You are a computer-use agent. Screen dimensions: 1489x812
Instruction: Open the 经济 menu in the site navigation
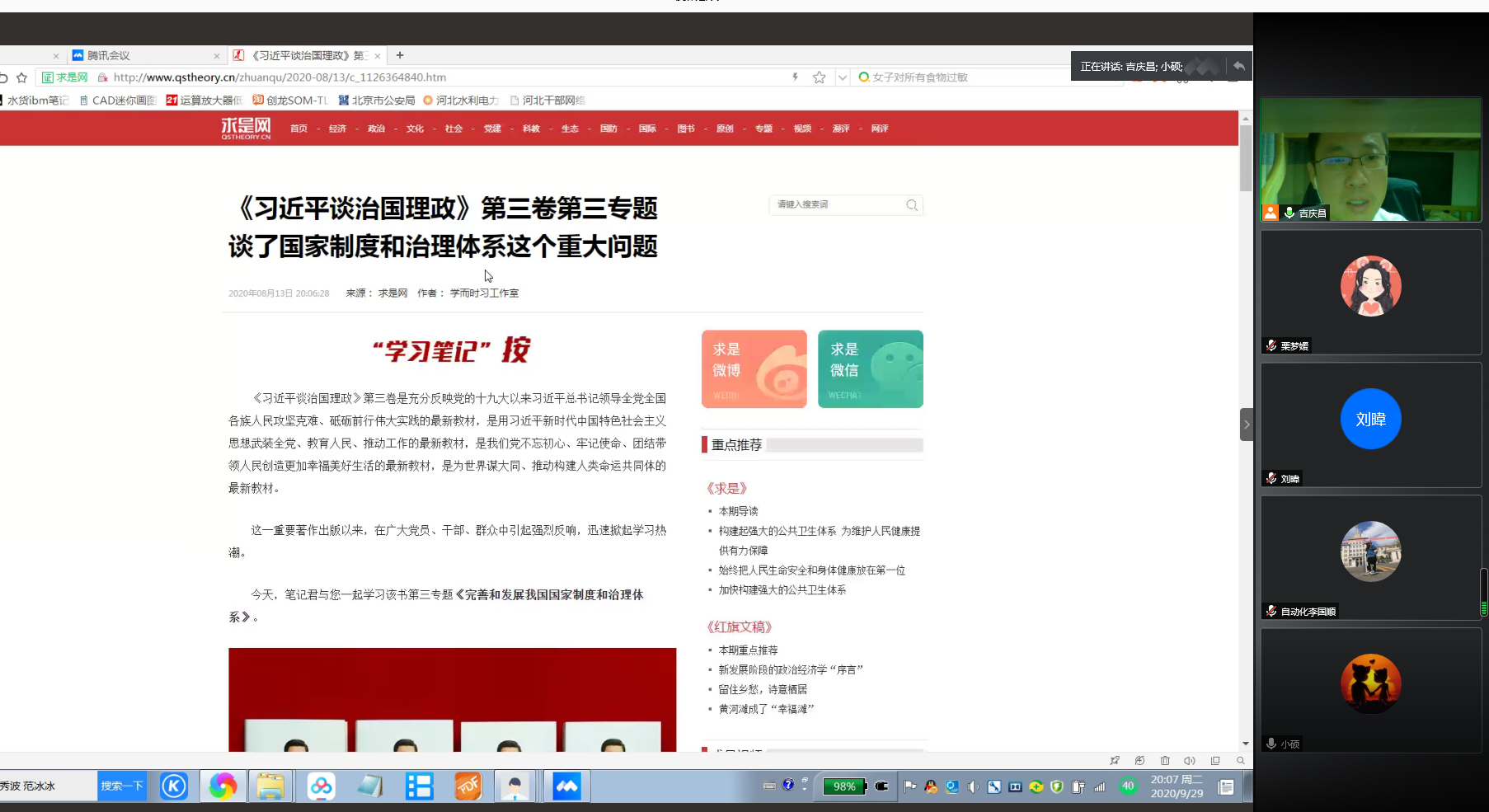[x=337, y=129]
